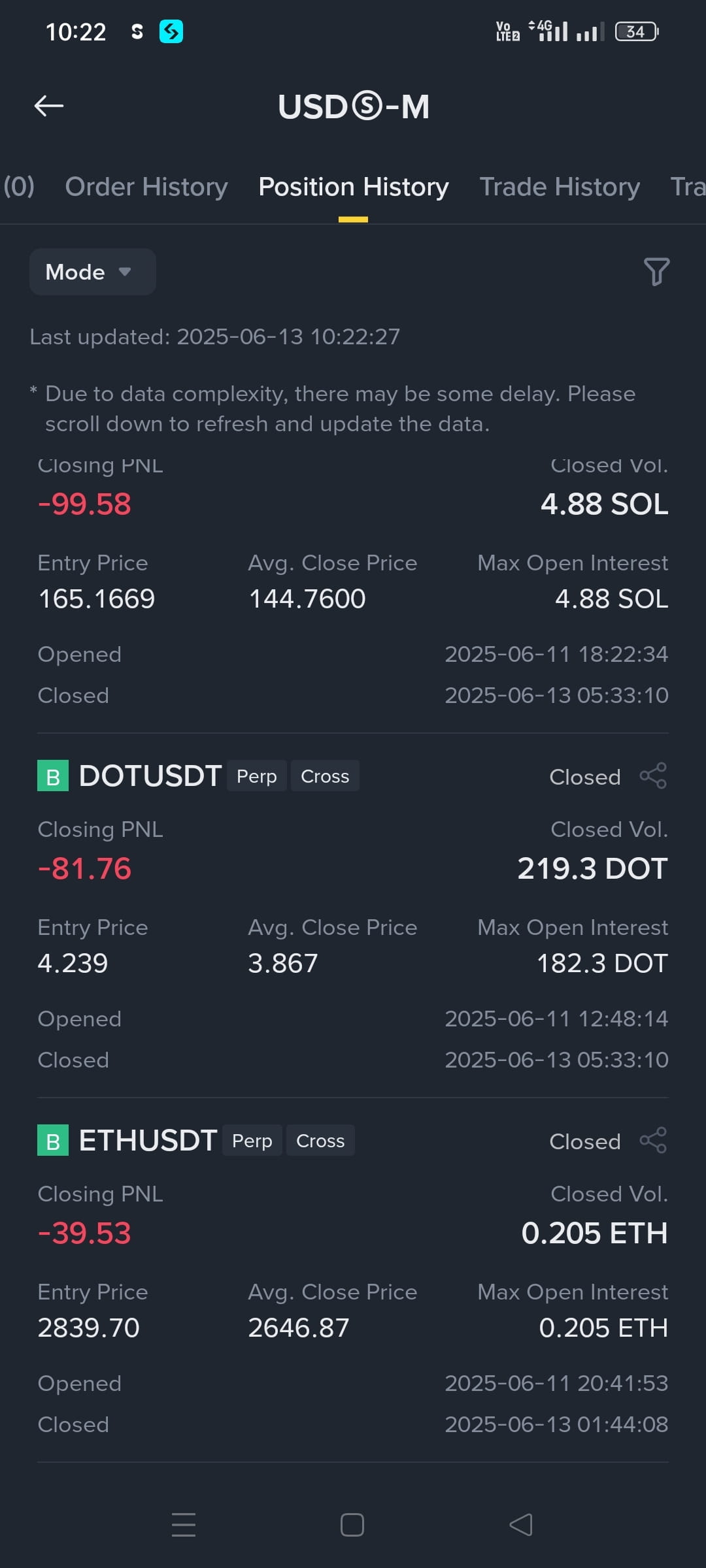Share the DOTUSDT closed position
Screen dimensions: 706x1568
tap(653, 776)
